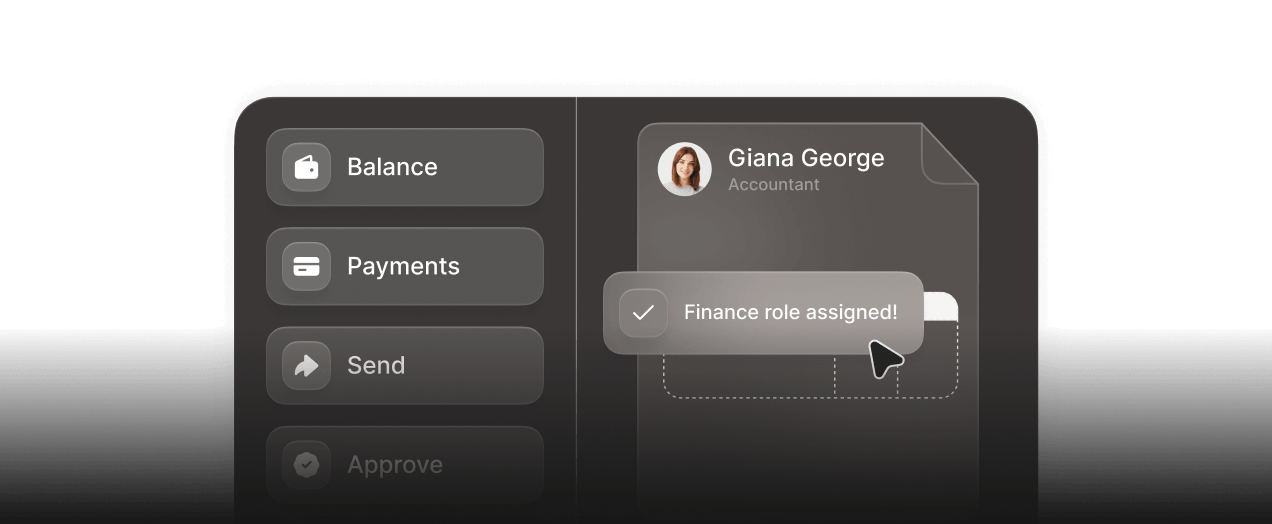Open the Balance menu item
1272x524 pixels.
coord(405,167)
